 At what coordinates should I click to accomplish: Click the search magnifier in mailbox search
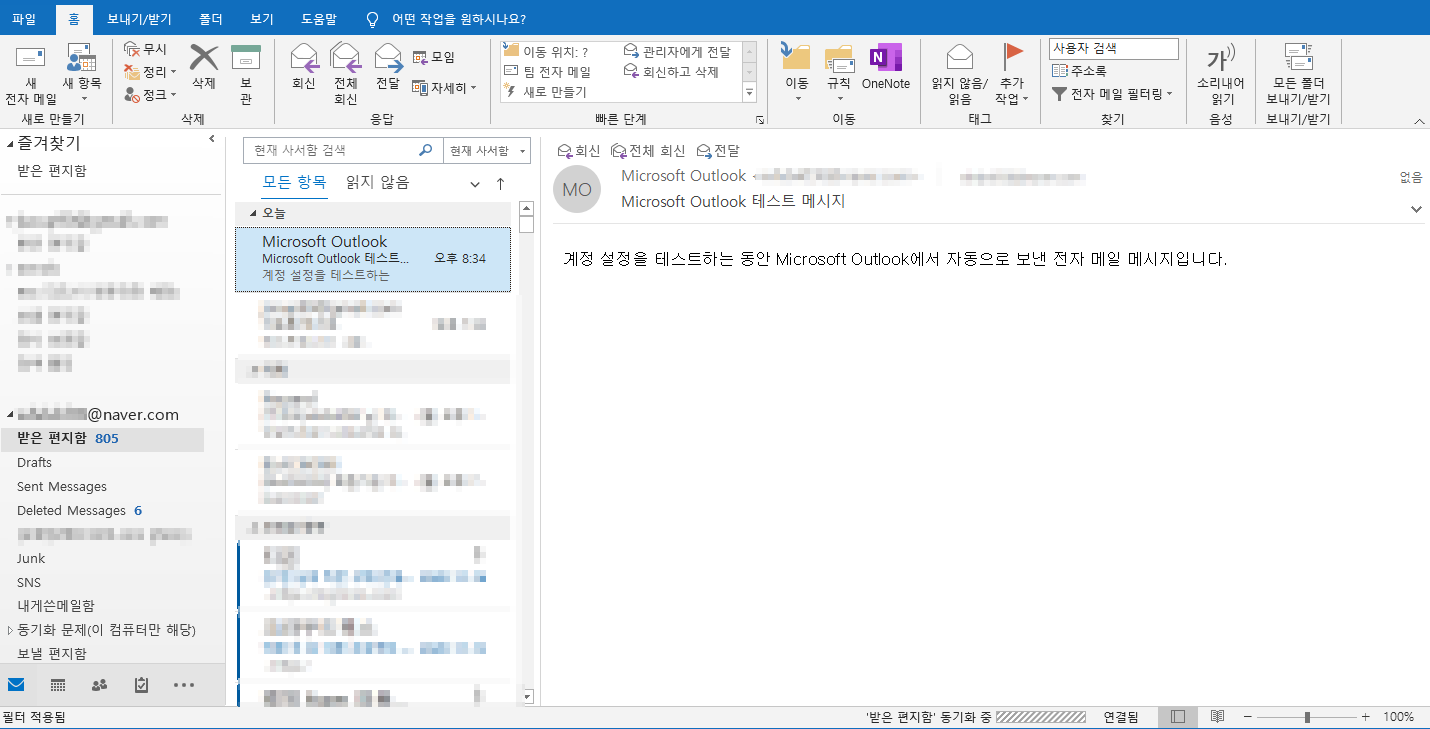(x=425, y=150)
